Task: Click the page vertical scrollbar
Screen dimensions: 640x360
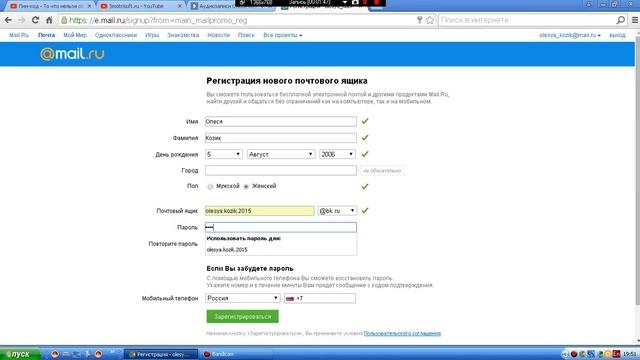Action: click(x=637, y=171)
